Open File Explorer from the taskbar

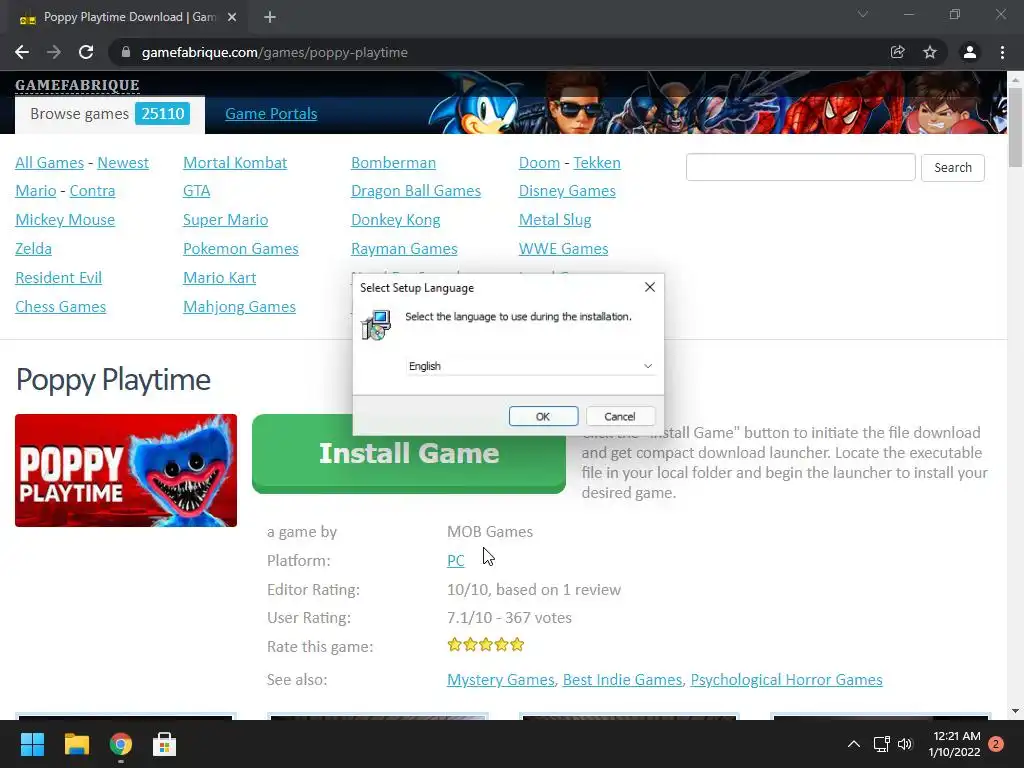coord(76,744)
